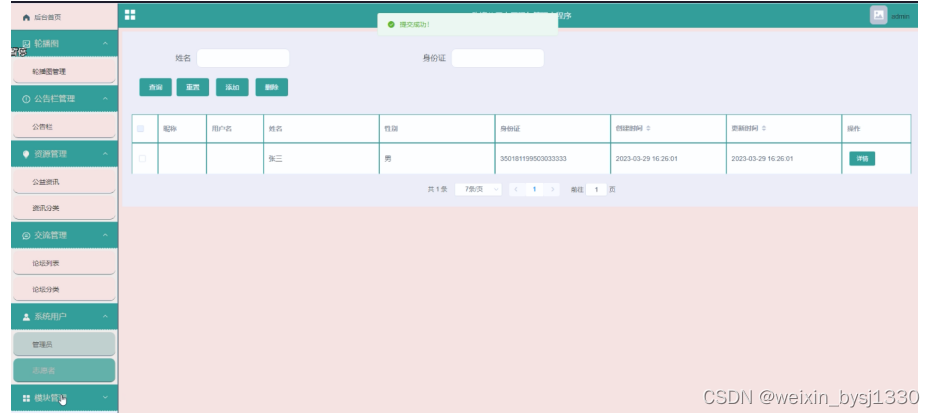The height and width of the screenshot is (417, 935).
Task: Collapse the 交流管理 section chevron
Action: pos(106,236)
